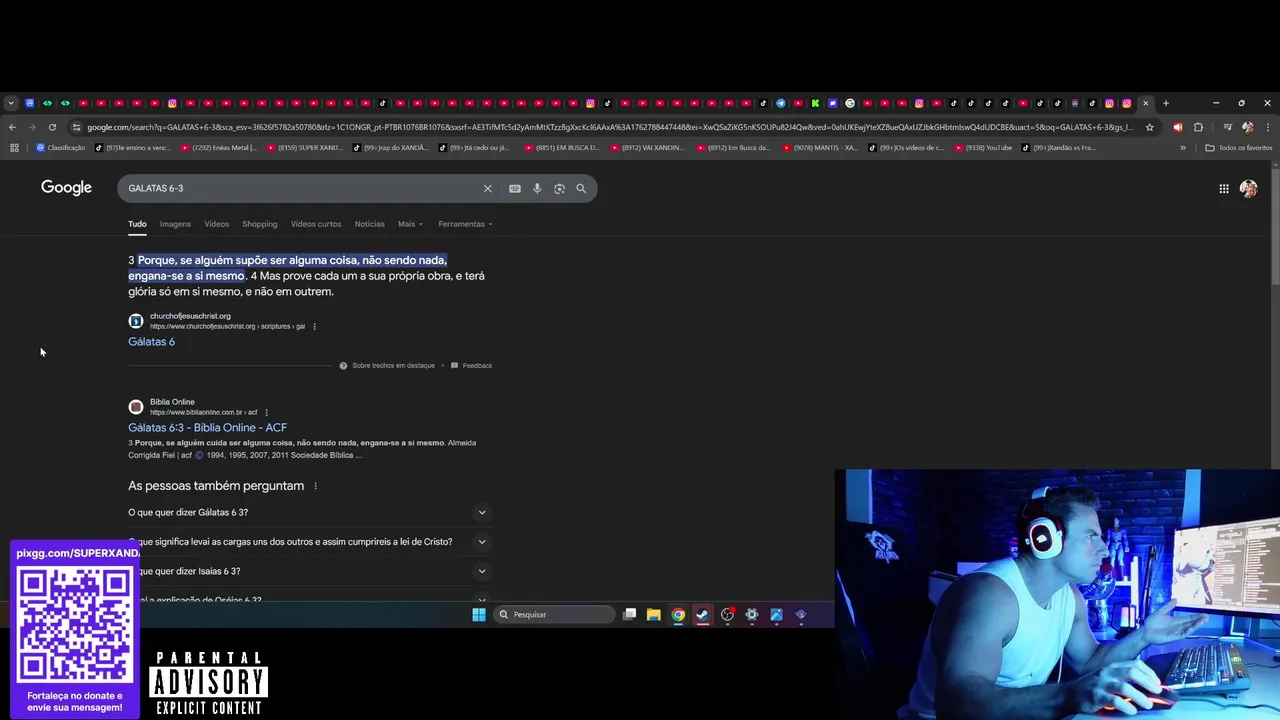Expand O que quer dizer Gálatas 6 3

[x=310, y=512]
